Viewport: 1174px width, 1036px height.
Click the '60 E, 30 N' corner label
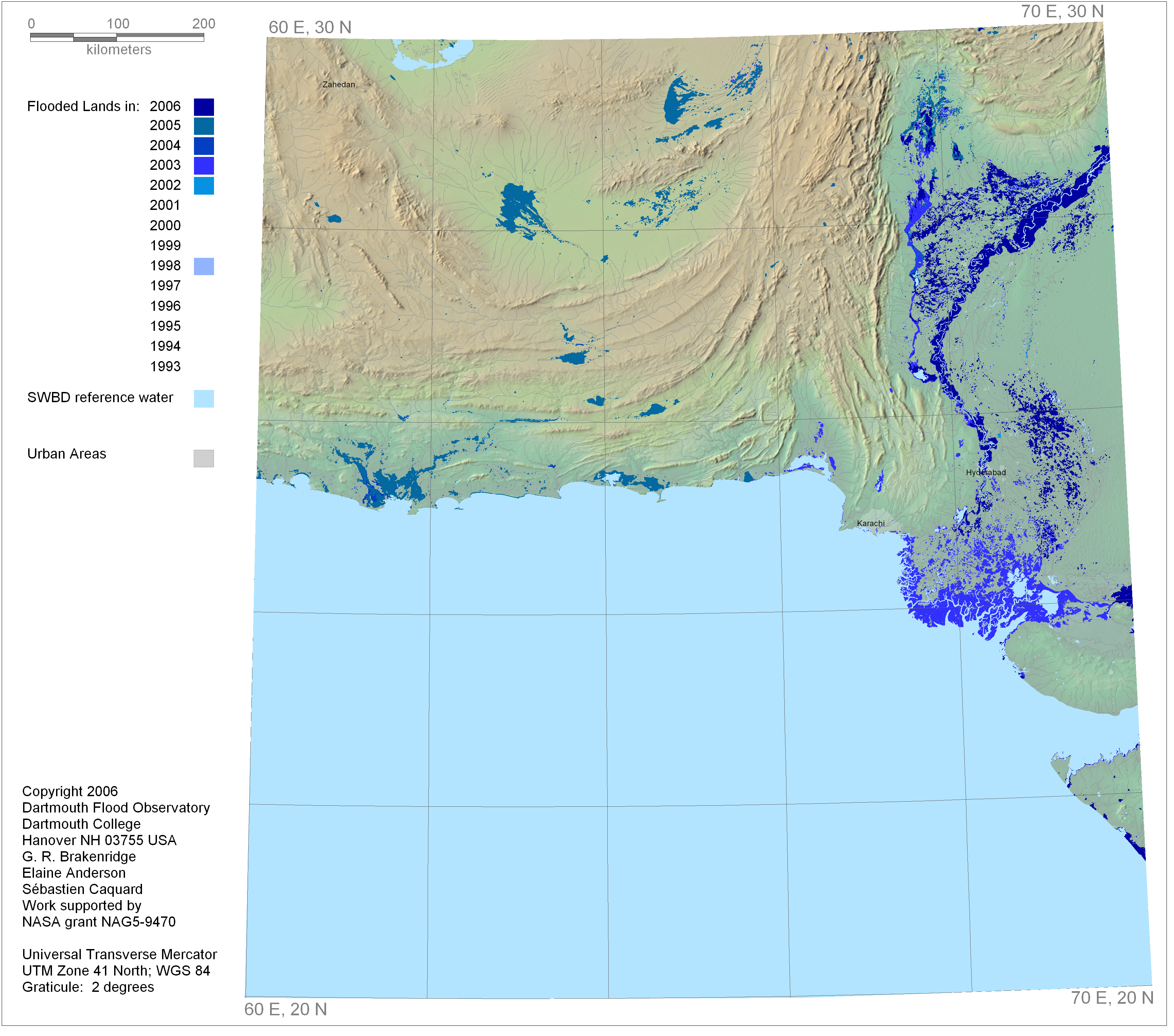click(x=310, y=28)
